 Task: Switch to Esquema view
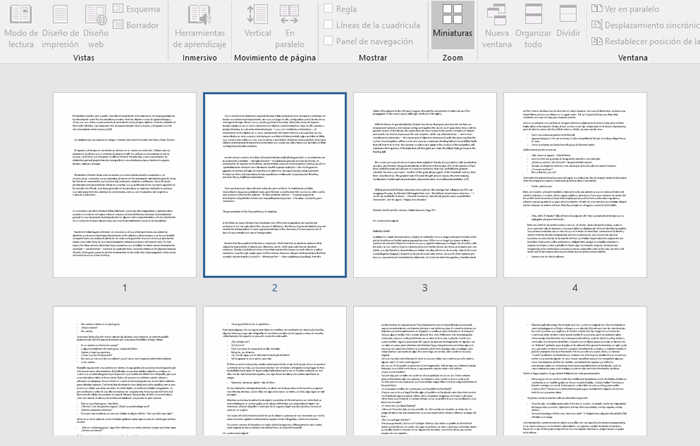[141, 9]
